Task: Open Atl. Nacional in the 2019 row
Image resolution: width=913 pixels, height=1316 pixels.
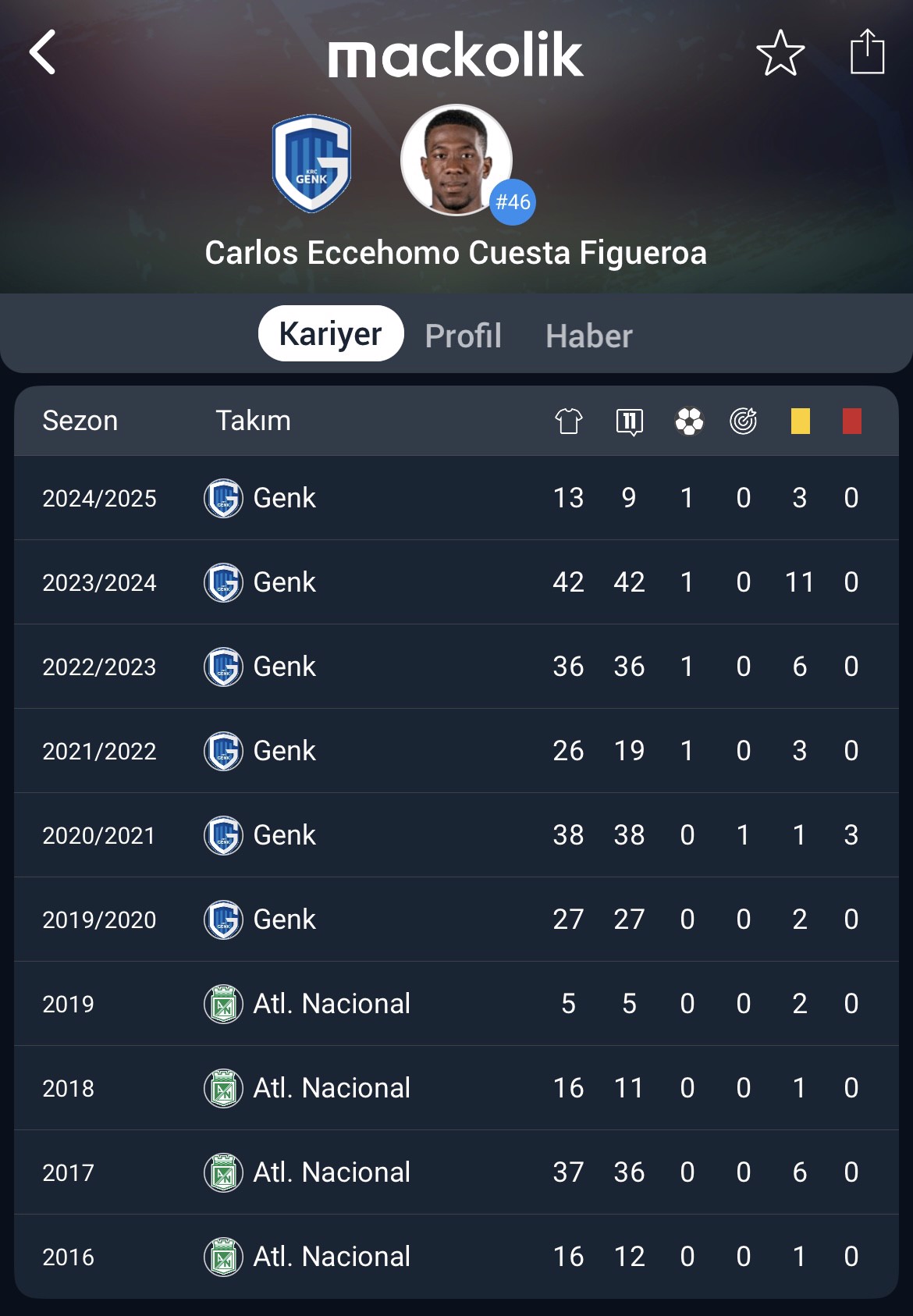Action: (332, 1004)
